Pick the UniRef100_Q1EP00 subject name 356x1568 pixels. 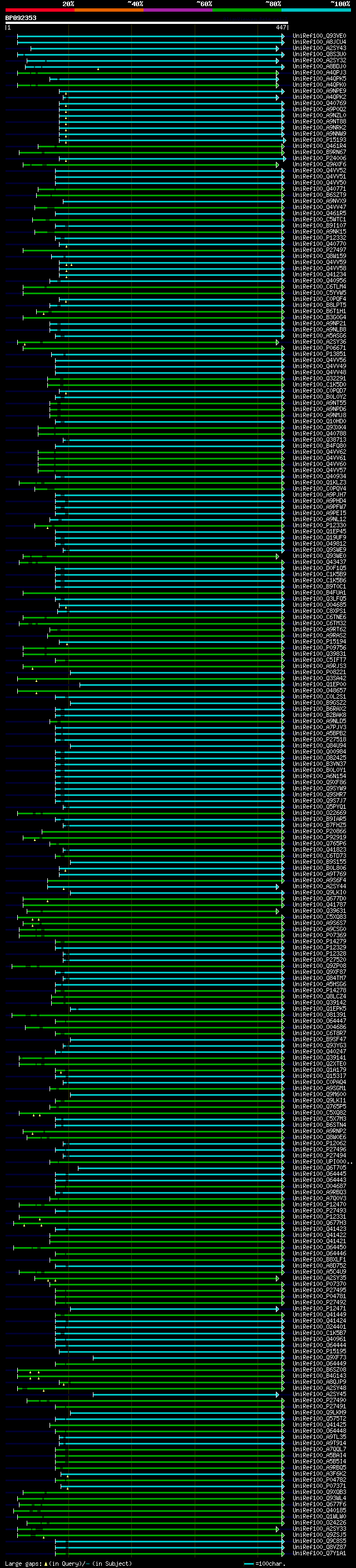(319, 684)
